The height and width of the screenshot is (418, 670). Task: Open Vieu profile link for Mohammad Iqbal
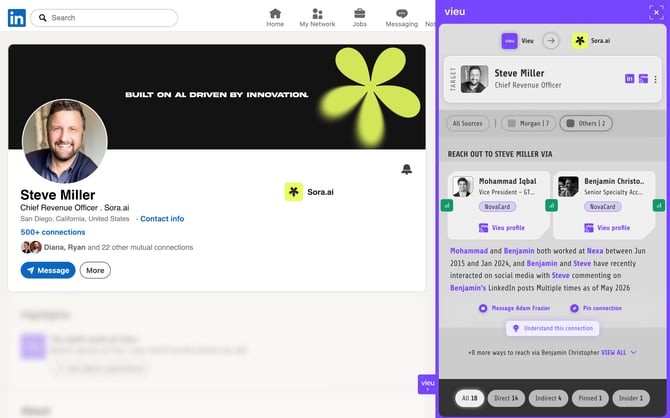[502, 228]
